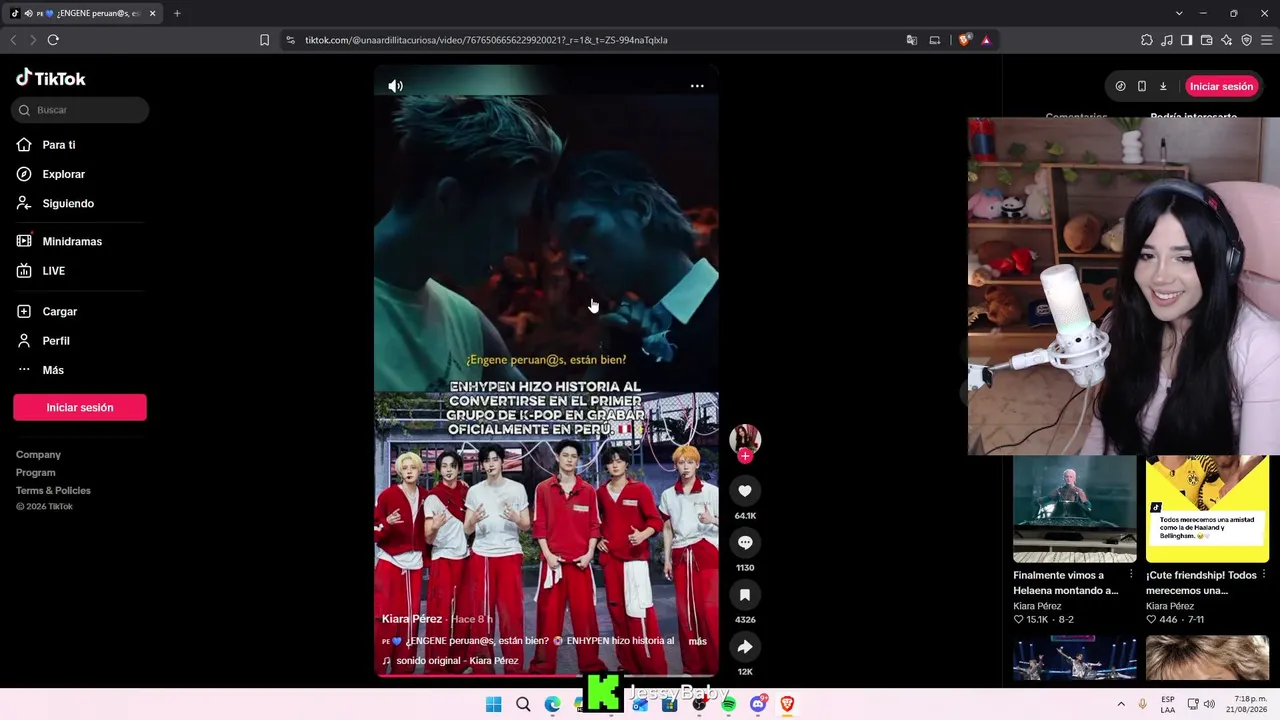Open the Brave Rewards triangle icon
The width and height of the screenshot is (1280, 720).
click(x=986, y=40)
